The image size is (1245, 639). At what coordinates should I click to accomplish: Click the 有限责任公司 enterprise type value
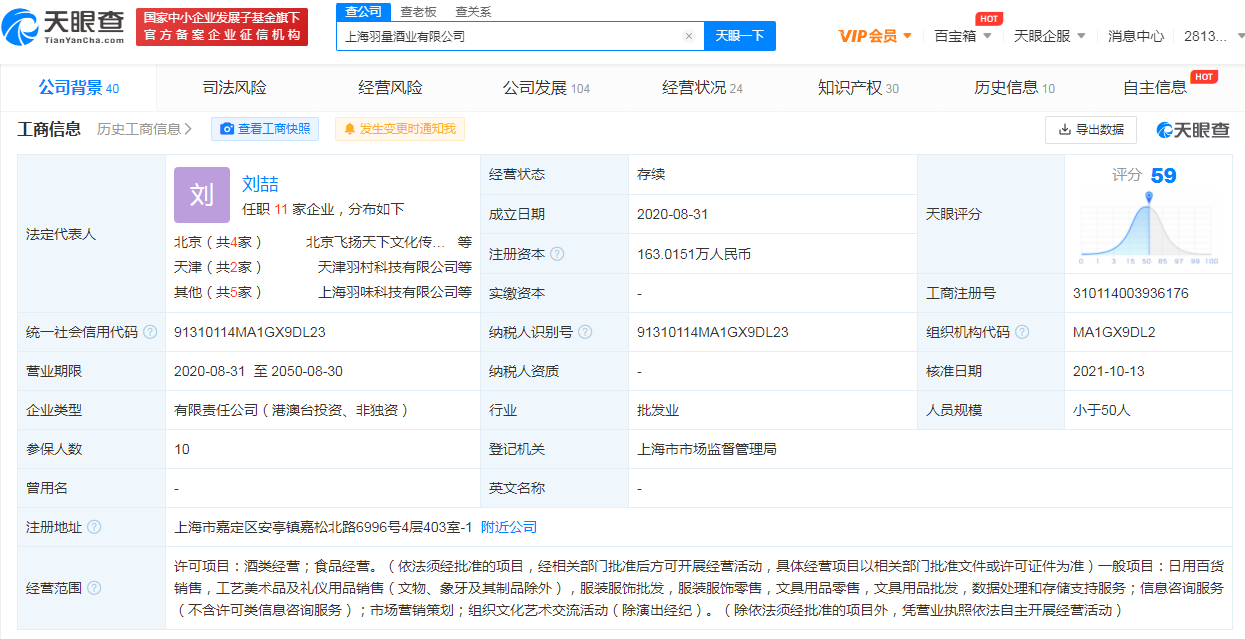(x=291, y=410)
